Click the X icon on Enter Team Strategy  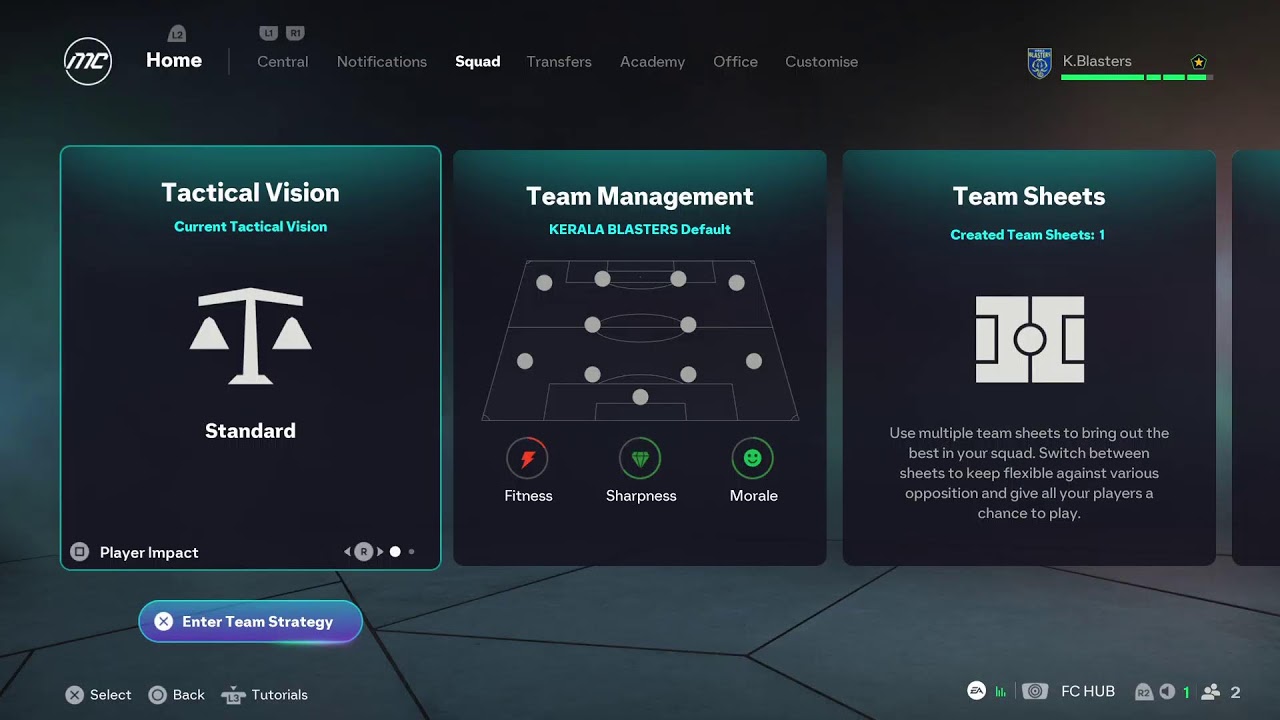(x=164, y=622)
